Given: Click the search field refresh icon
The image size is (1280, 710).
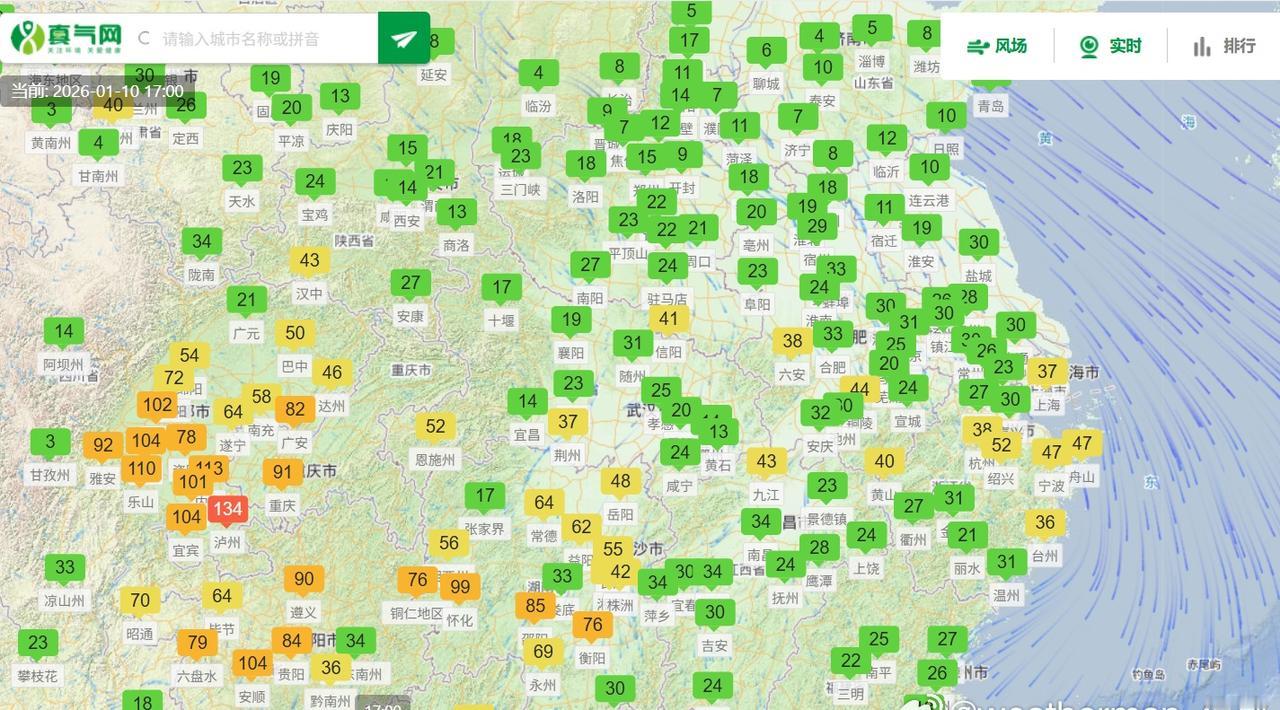Looking at the screenshot, I should [144, 39].
